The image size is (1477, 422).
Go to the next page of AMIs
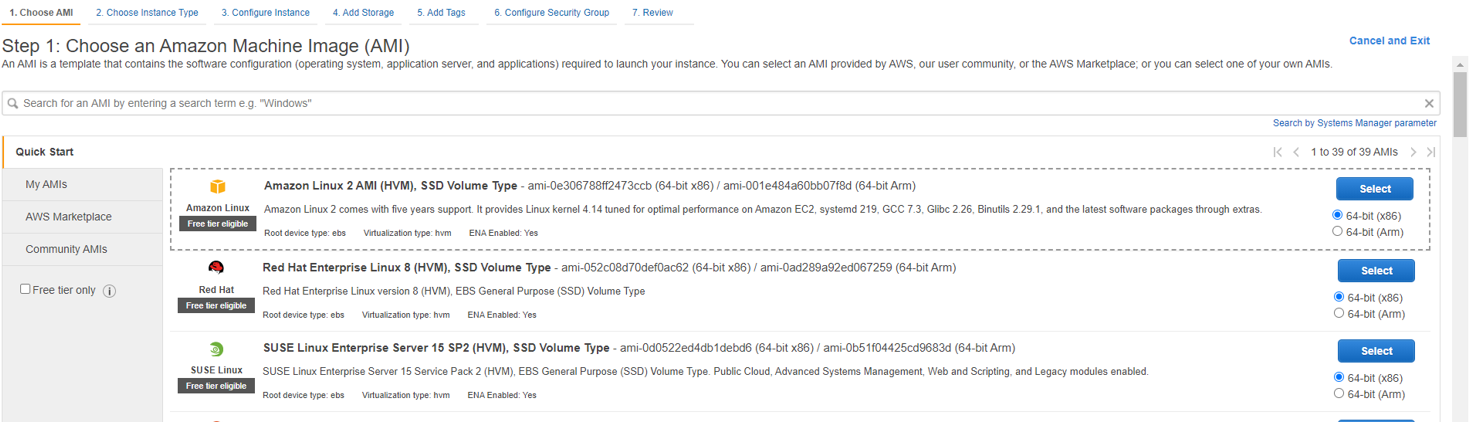1413,152
